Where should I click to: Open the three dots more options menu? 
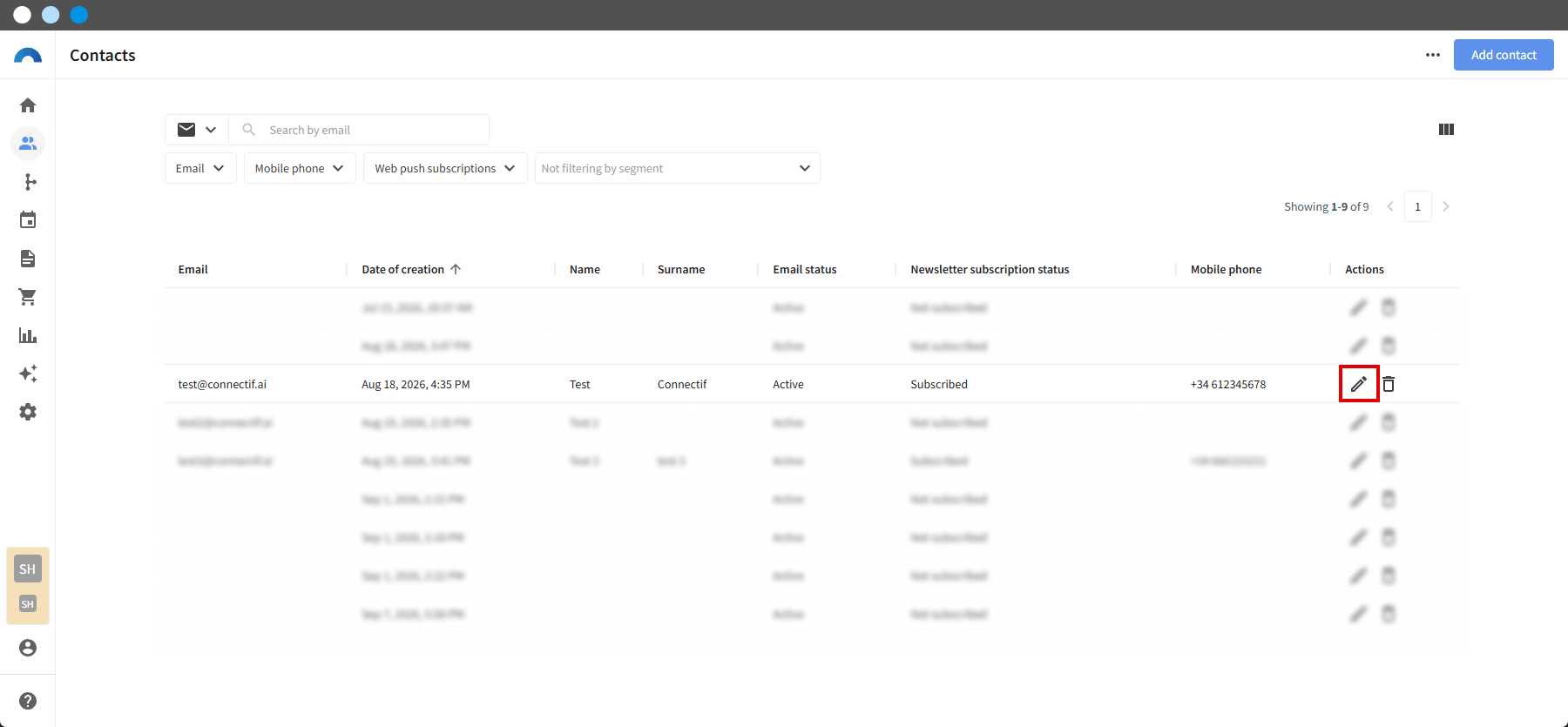coord(1433,55)
